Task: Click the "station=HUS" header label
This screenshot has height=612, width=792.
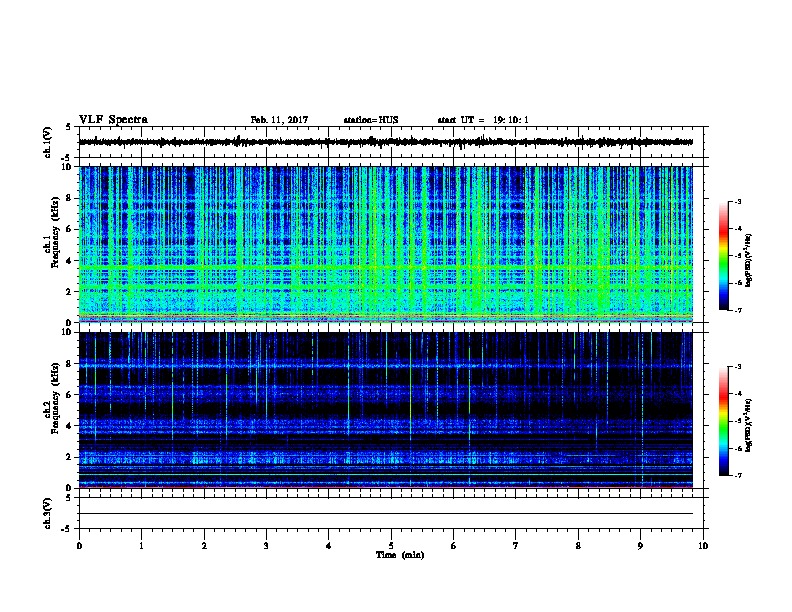Action: click(371, 120)
